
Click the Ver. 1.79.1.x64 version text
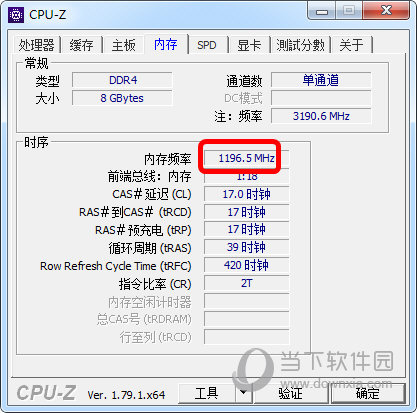[126, 395]
